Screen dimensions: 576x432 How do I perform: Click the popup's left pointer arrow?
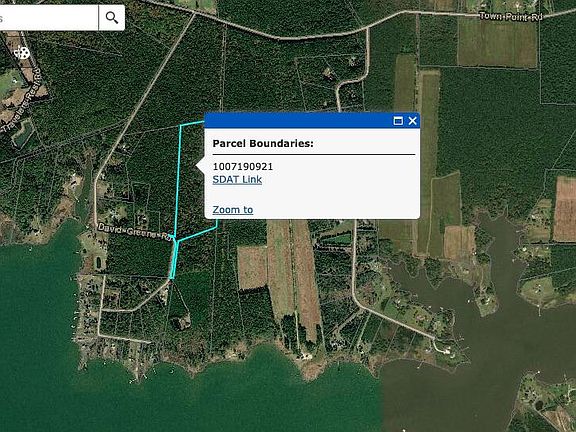201,166
